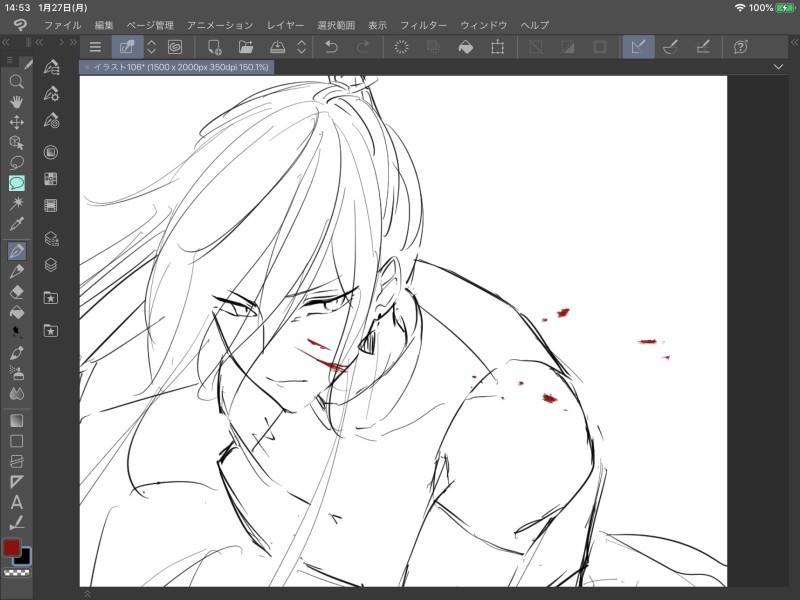
Task: Redo the undone action
Action: [363, 47]
